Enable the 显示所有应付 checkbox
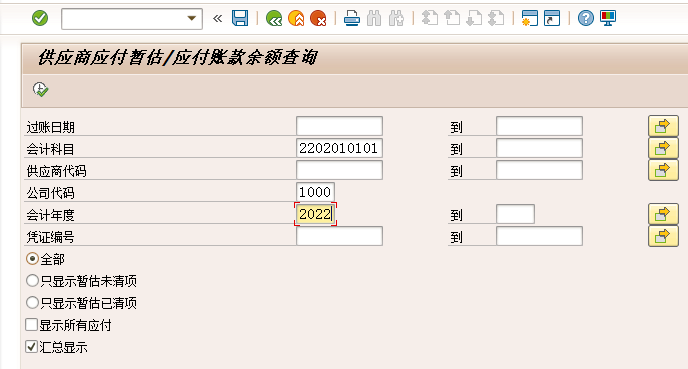The height and width of the screenshot is (369, 688). pos(32,325)
